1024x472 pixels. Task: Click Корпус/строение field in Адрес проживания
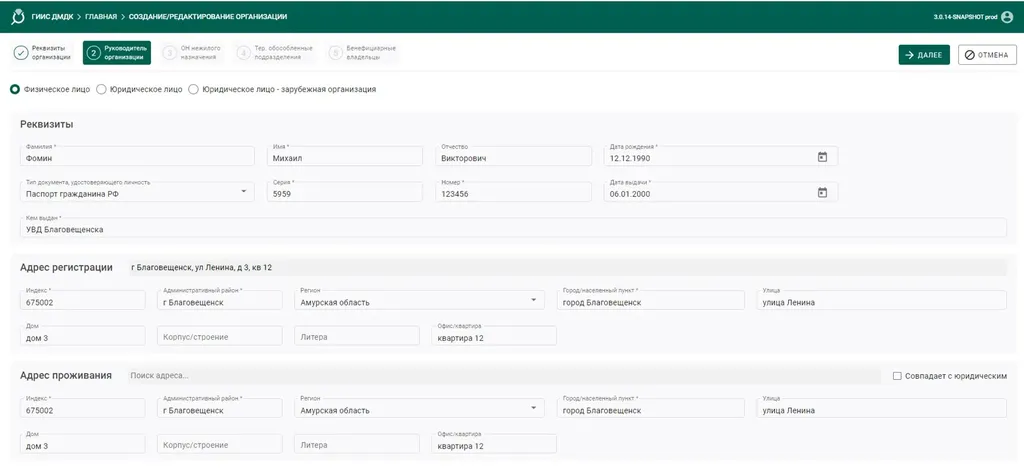[220, 444]
